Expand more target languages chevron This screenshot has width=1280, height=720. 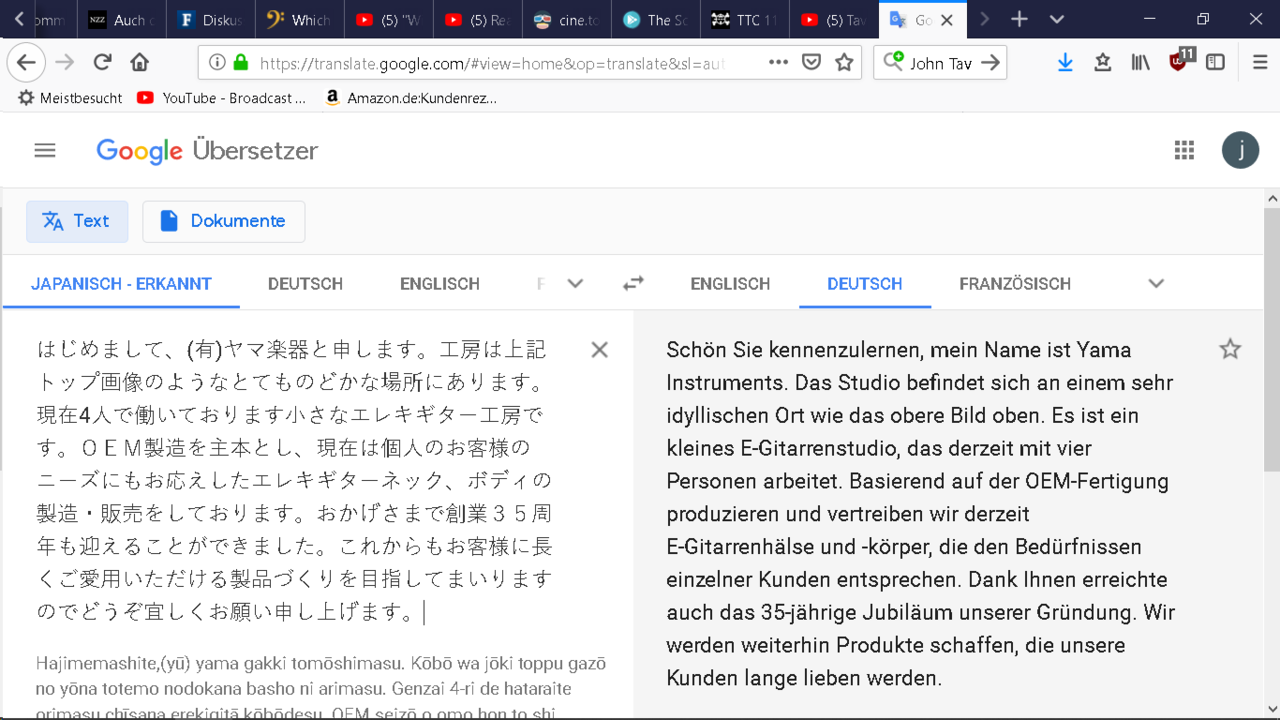[x=1156, y=283]
